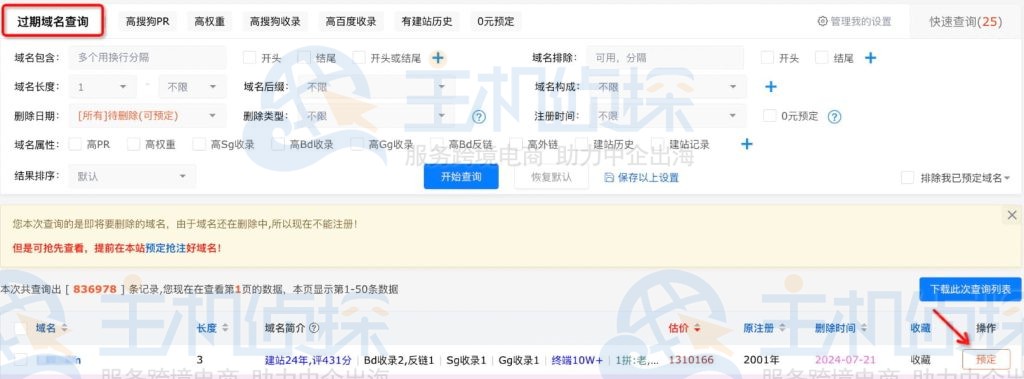Check 结尾 box in 域名包含 row
This screenshot has height=379, width=1024.
304,58
